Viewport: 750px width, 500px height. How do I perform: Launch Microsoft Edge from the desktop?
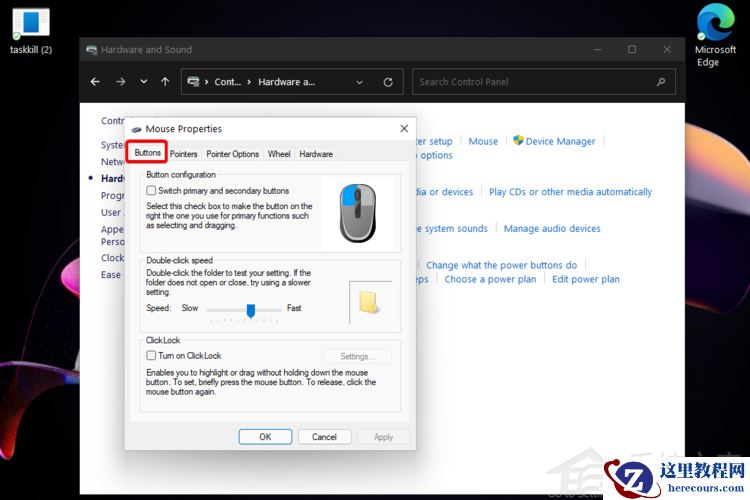pyautogui.click(x=715, y=35)
